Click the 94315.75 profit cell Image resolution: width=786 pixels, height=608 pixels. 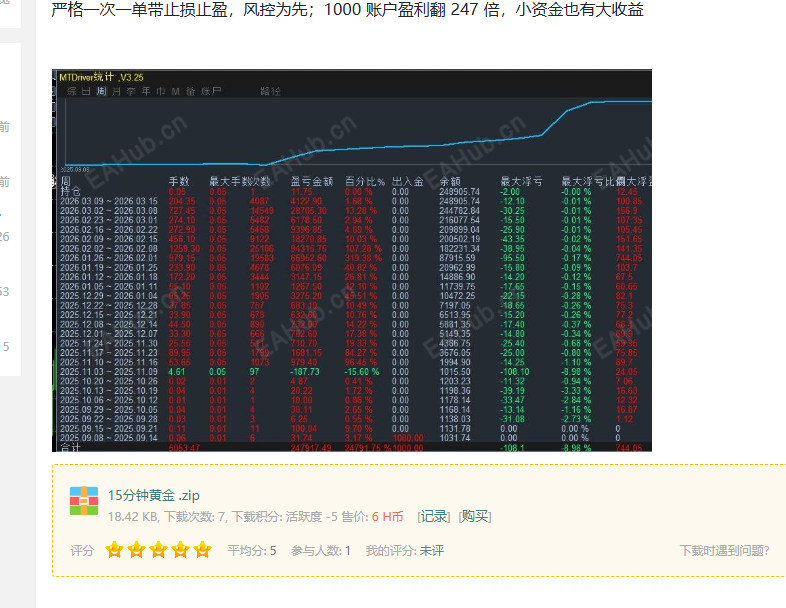point(309,249)
